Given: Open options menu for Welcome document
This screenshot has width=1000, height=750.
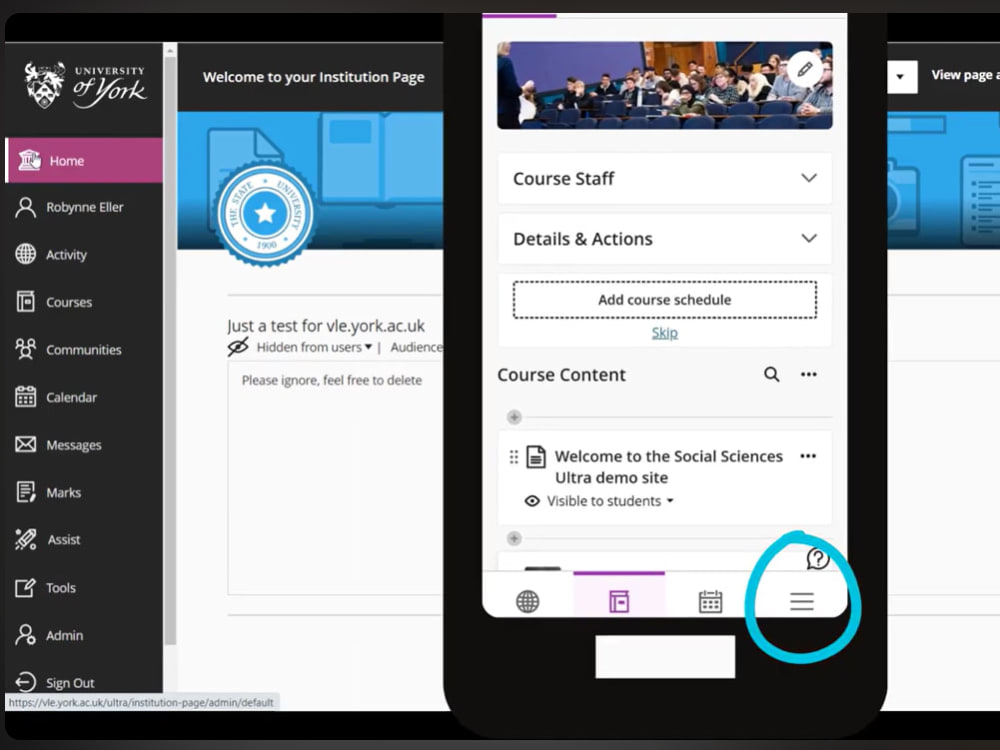Looking at the screenshot, I should pos(808,456).
